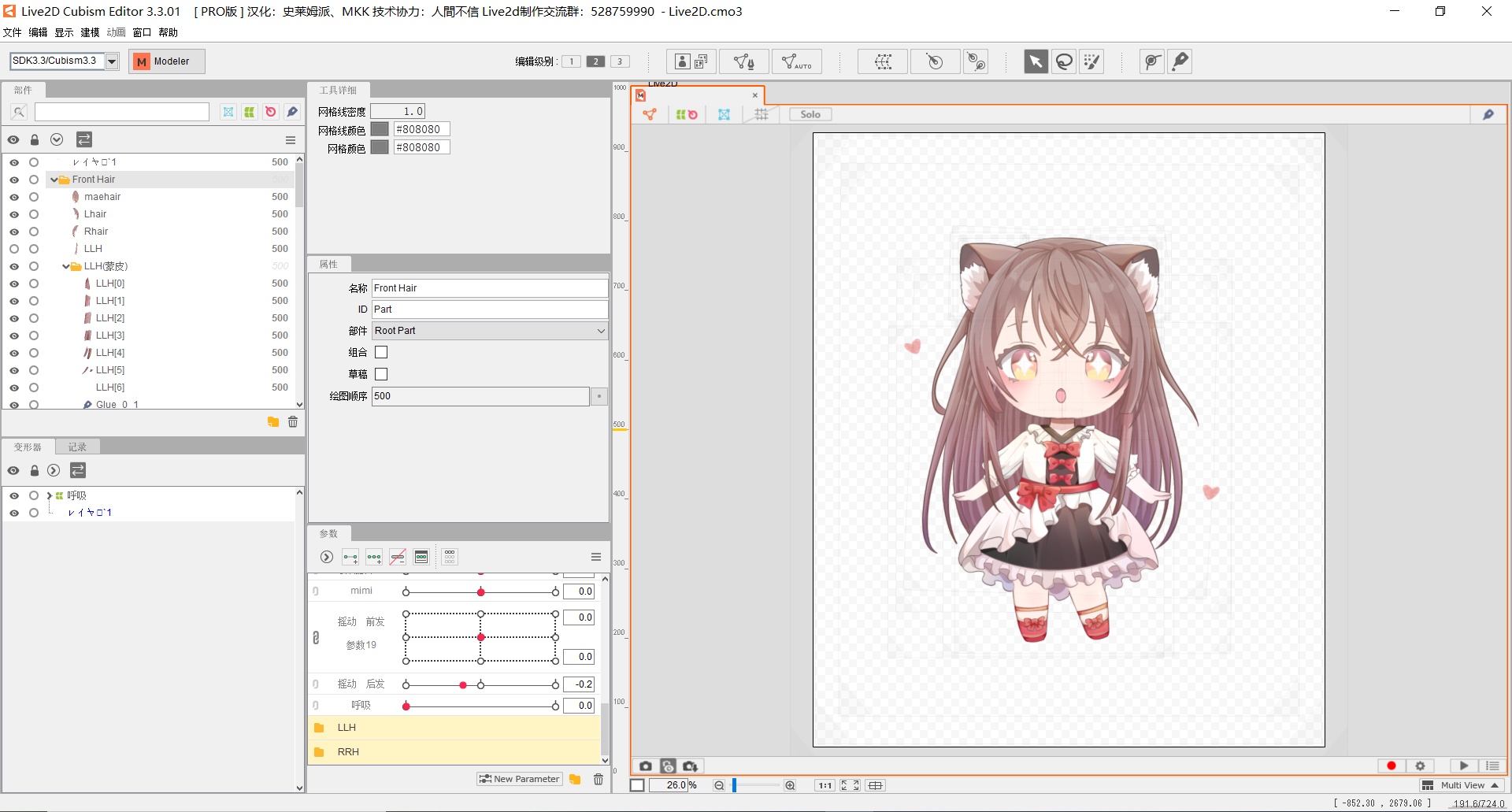Activate the brush selection tool
This screenshot has height=812, width=1512.
(x=1092, y=61)
